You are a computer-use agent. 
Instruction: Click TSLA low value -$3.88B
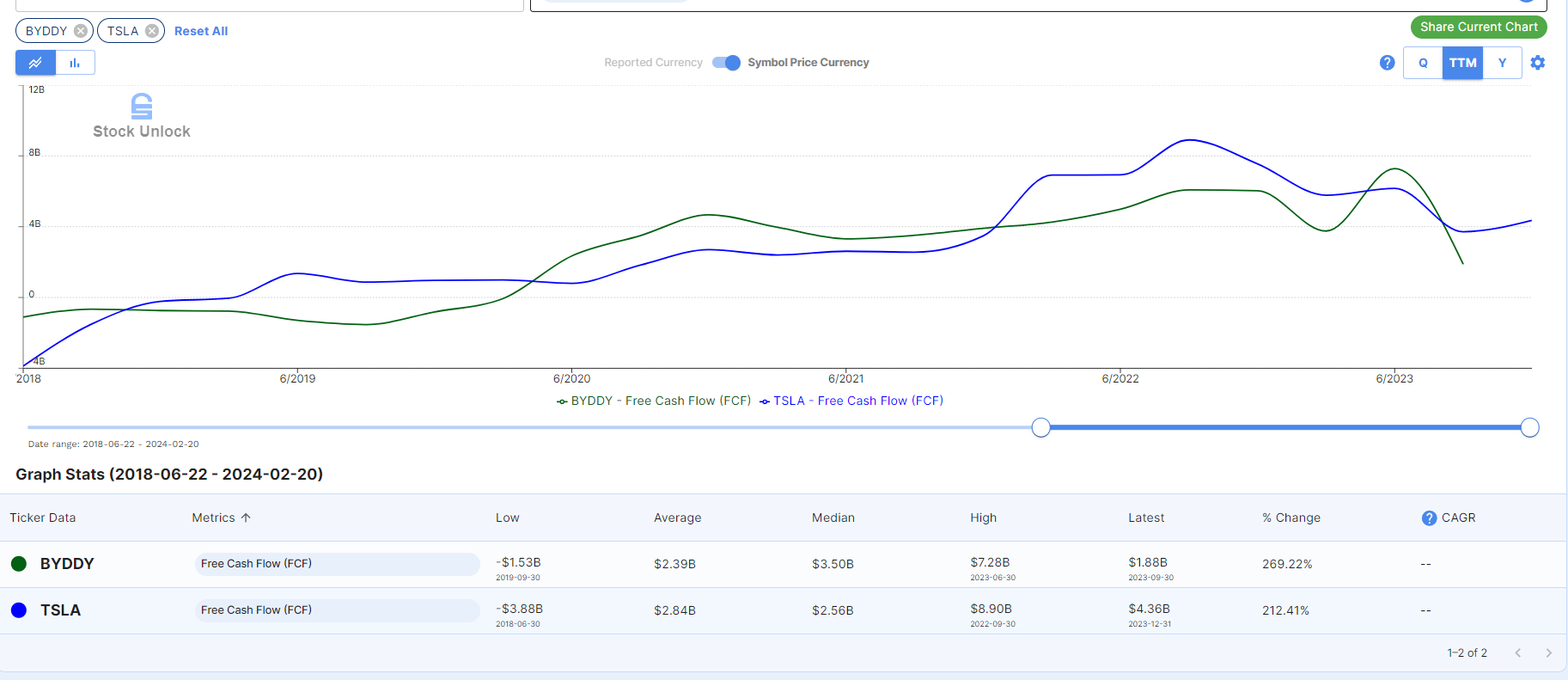pyautogui.click(x=519, y=609)
